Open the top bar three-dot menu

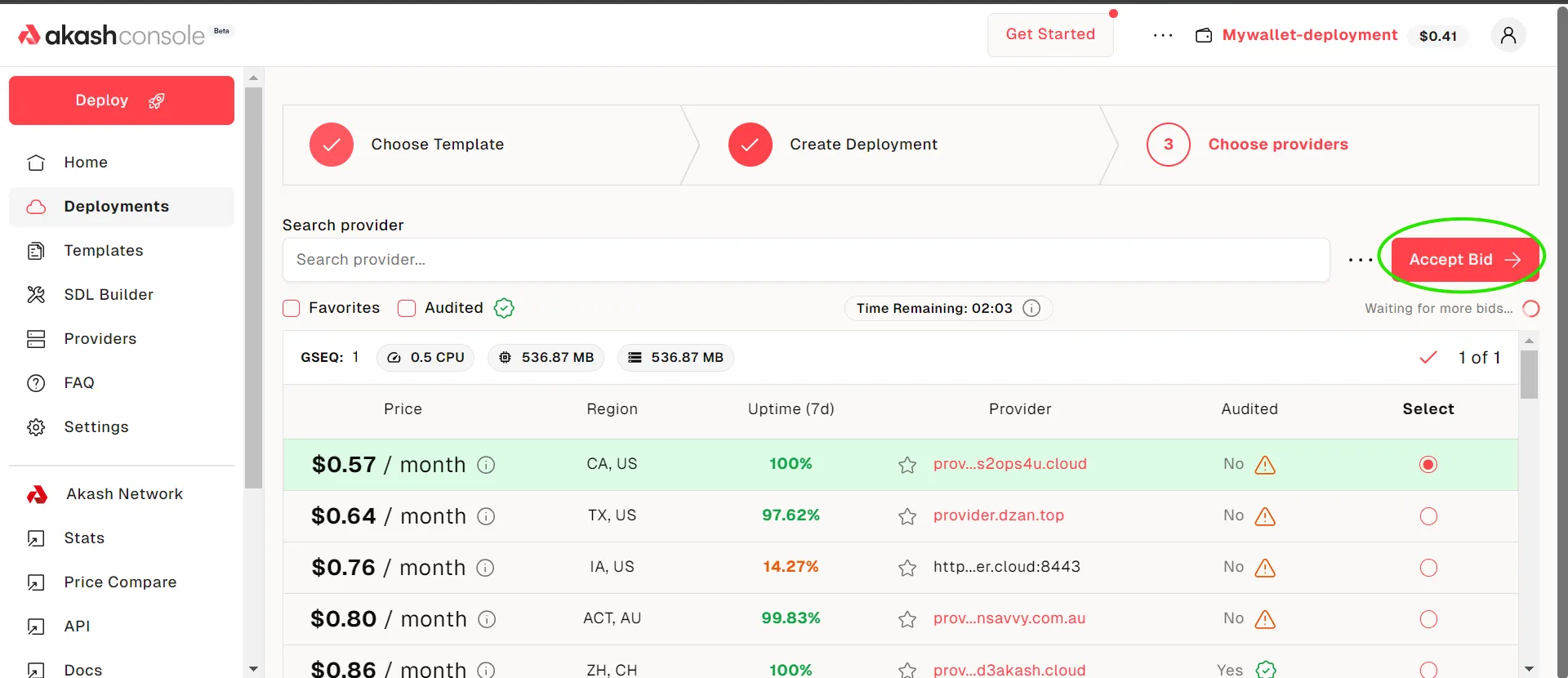click(x=1162, y=35)
